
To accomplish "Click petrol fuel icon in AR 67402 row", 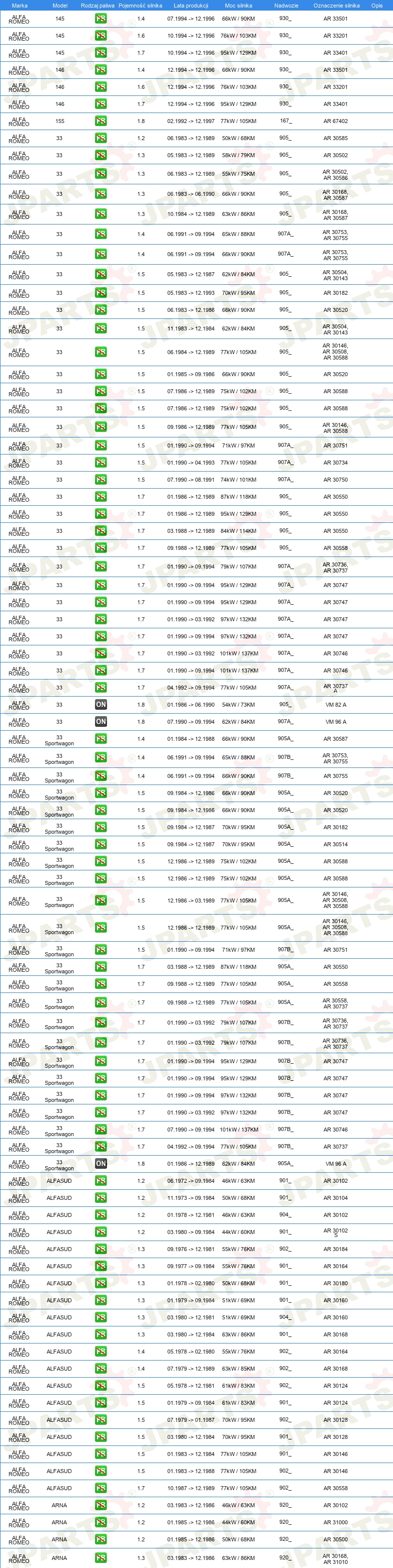I will (101, 121).
